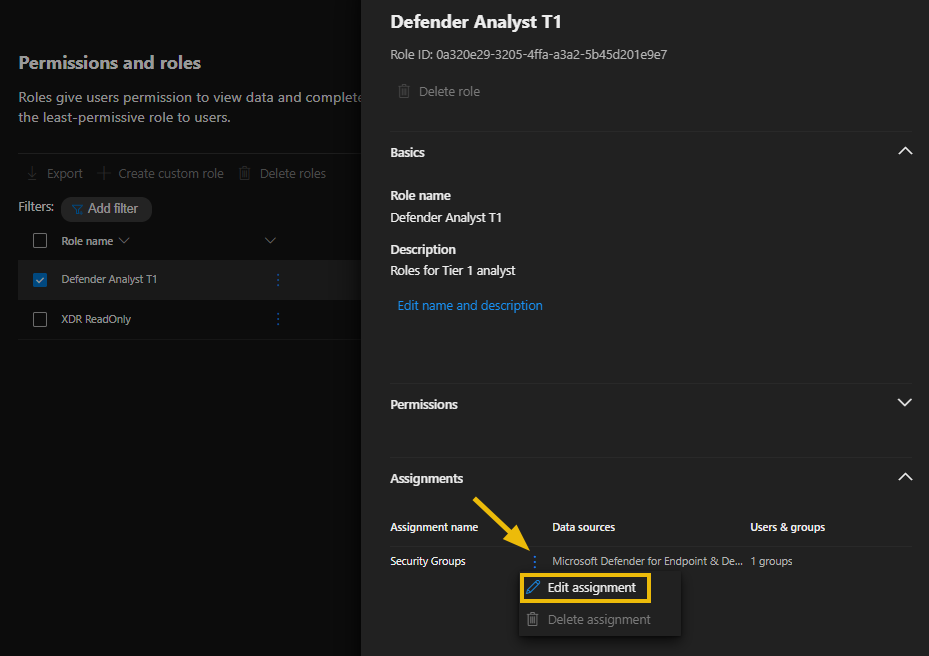Screen dimensions: 929x656
Task: Collapse the Assignments section chevron
Action: 905,477
